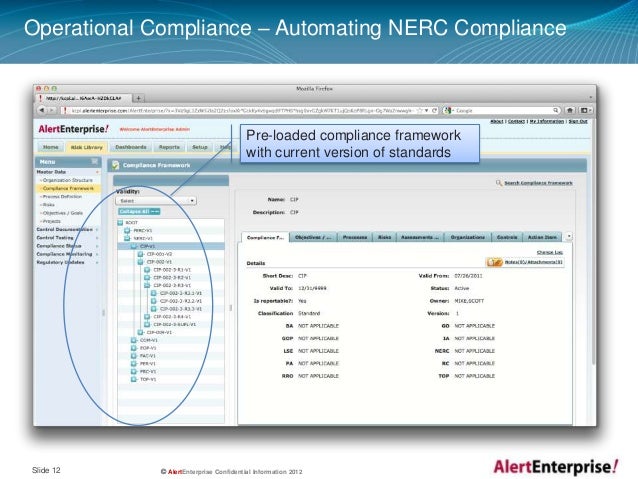
Task: Switch to the Objectives detail tab
Action: point(313,237)
